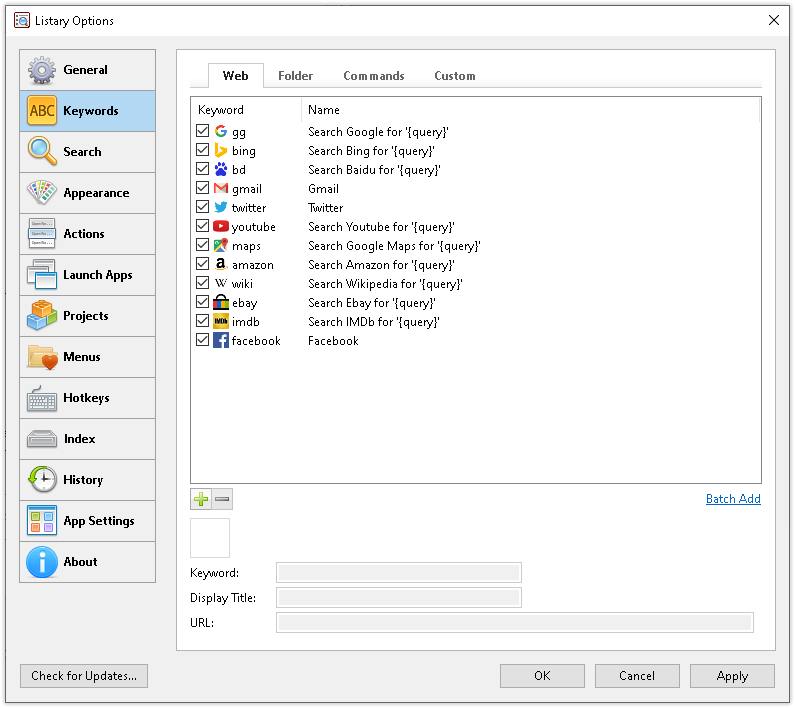This screenshot has width=795, height=708.
Task: Disable the twitter keyword checkbox
Action: [x=203, y=208]
